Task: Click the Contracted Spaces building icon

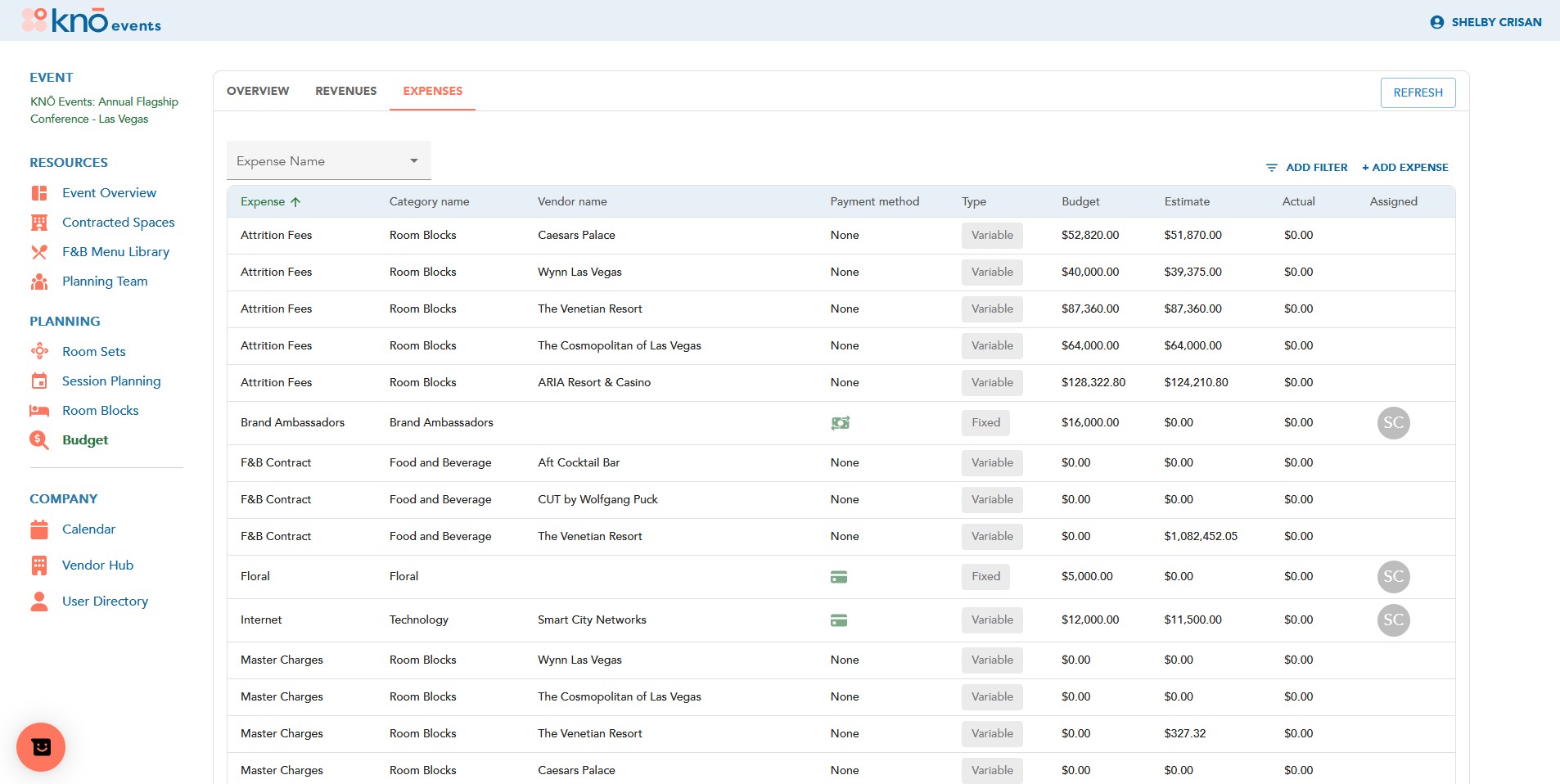Action: (39, 223)
